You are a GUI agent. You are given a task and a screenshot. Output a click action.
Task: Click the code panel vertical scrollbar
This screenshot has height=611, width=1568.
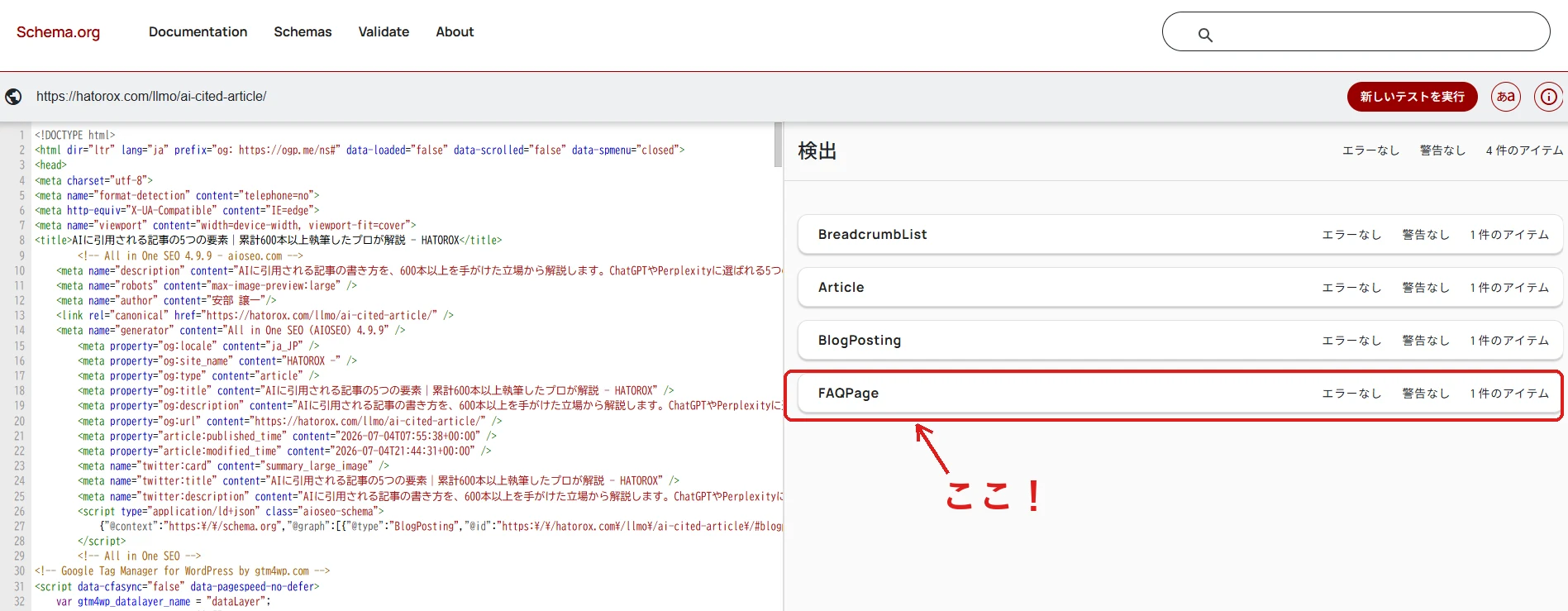778,146
